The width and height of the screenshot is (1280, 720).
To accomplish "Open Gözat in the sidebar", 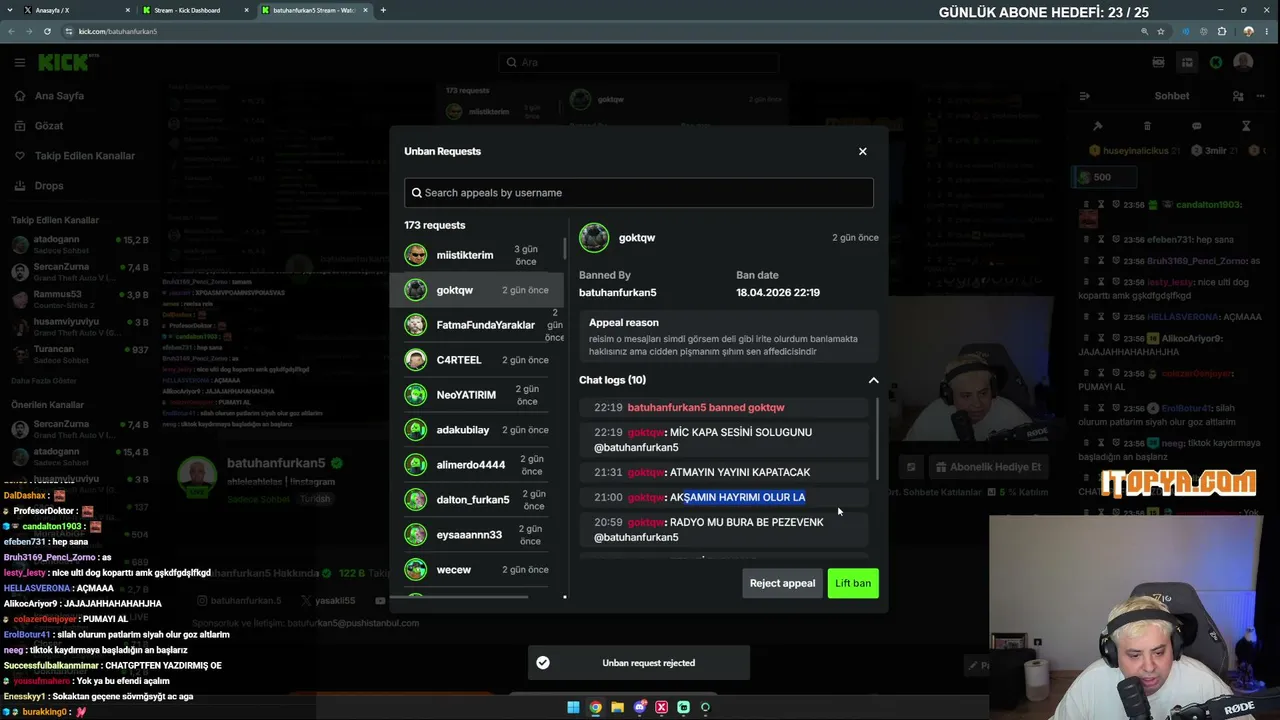I will click(49, 126).
